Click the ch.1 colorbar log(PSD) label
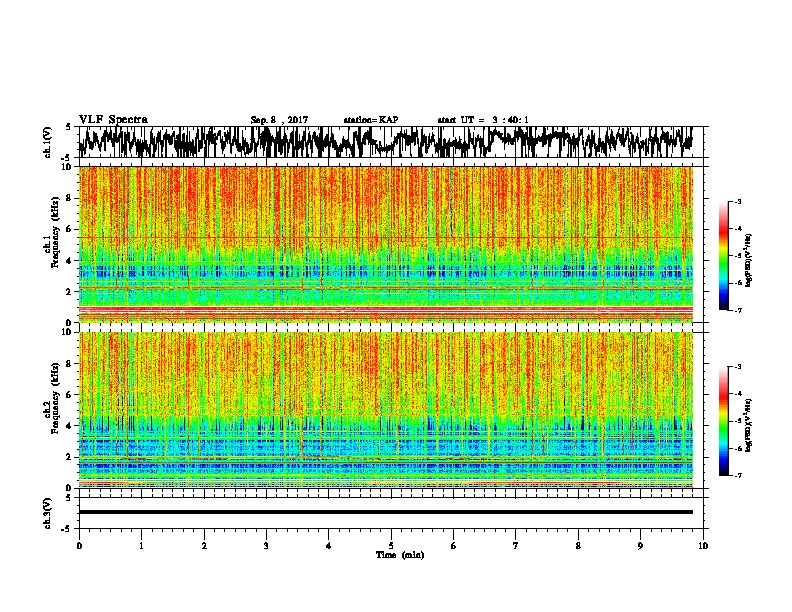 tap(749, 261)
